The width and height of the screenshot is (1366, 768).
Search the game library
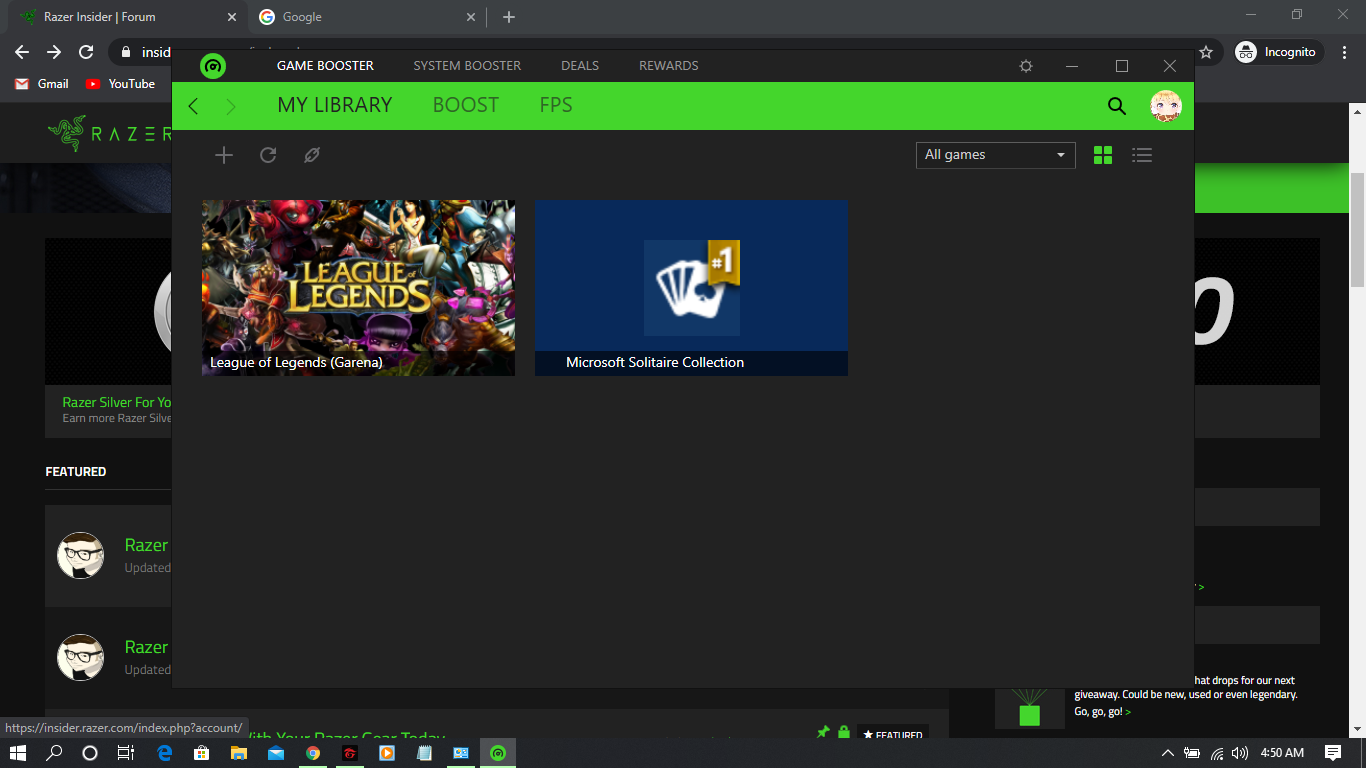(1117, 106)
